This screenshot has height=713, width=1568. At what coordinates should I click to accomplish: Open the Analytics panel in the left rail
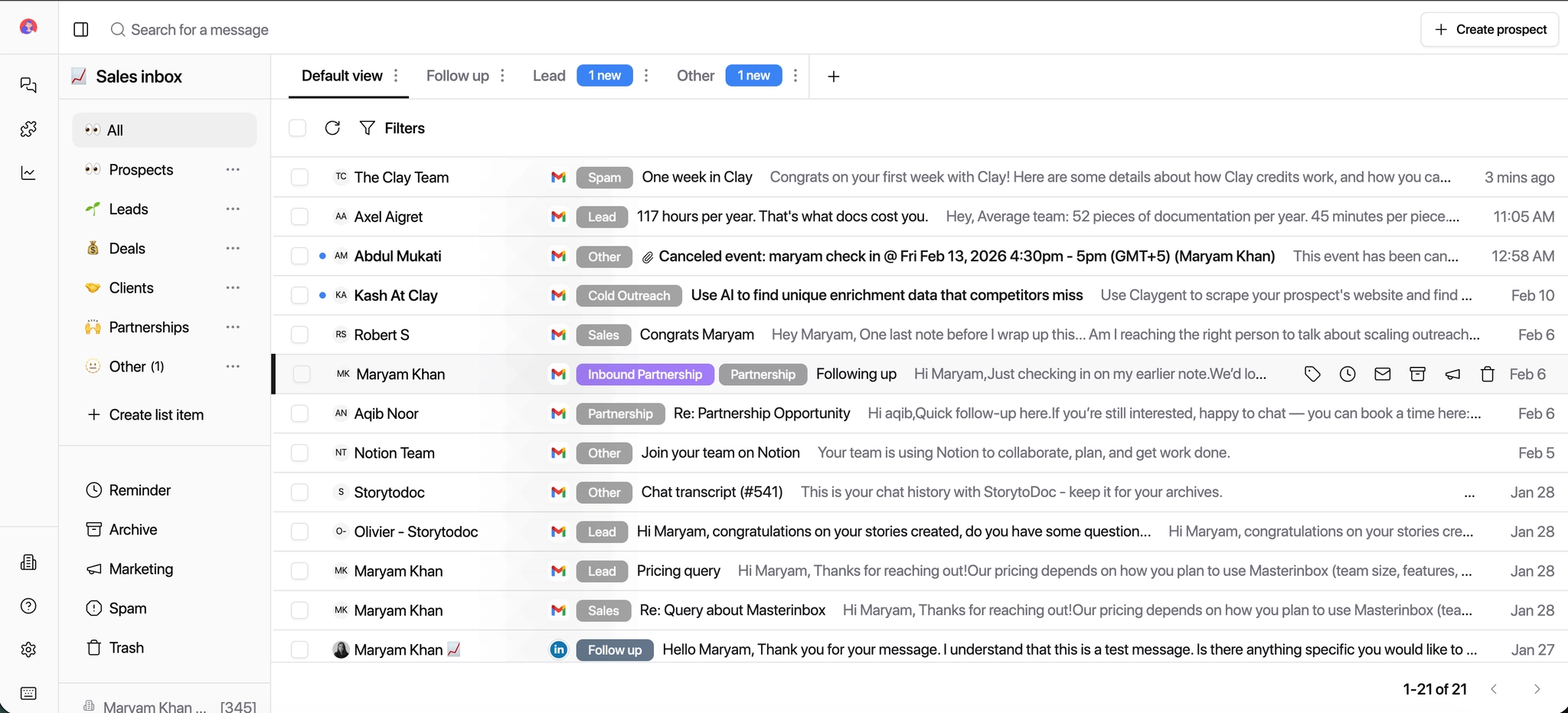[x=28, y=173]
